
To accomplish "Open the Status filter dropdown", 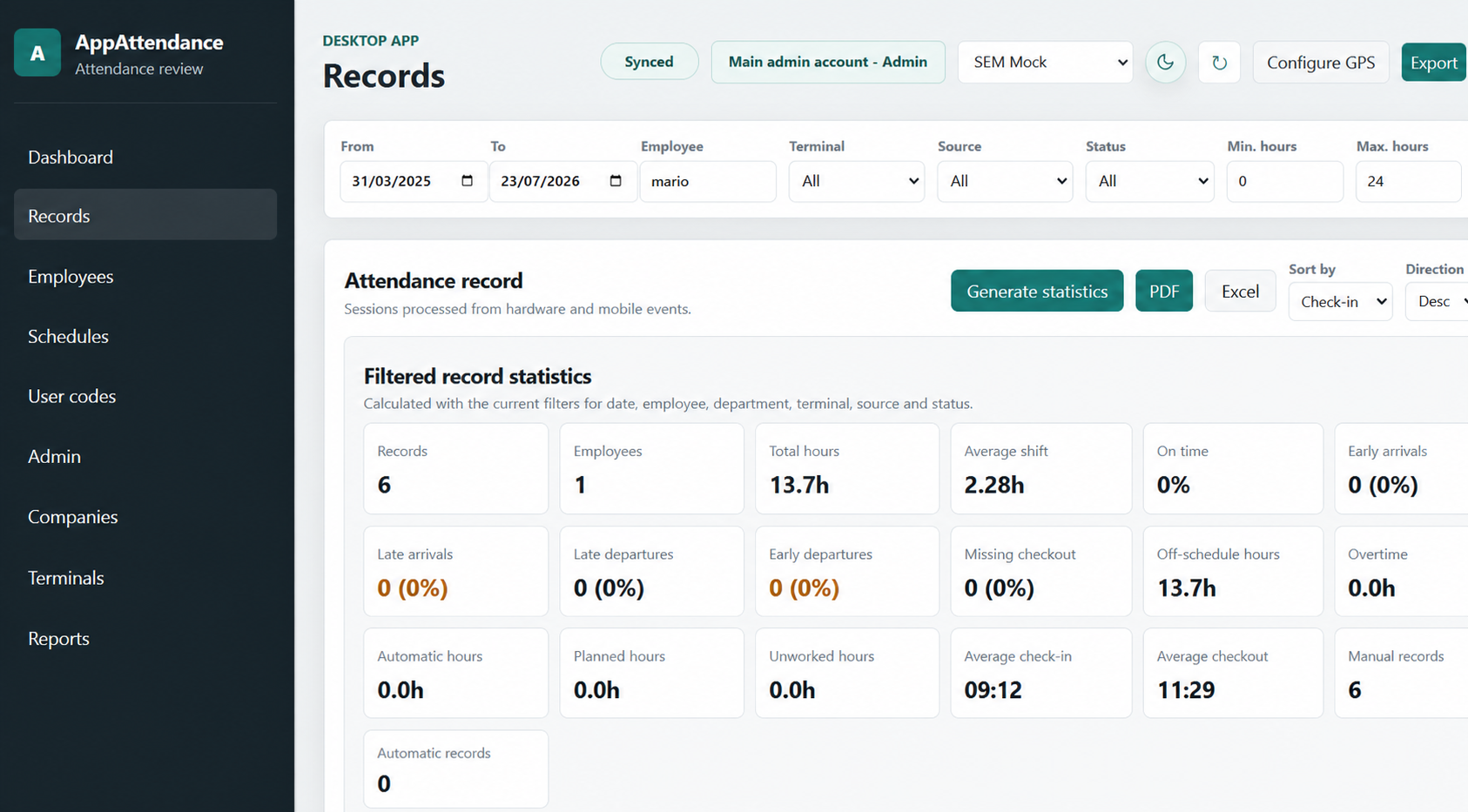I will pos(1149,181).
